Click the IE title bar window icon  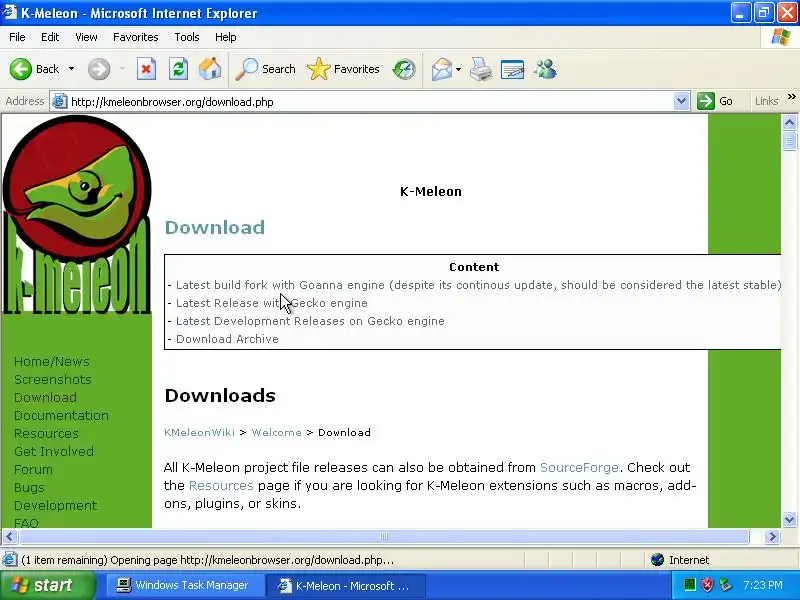click(x=10, y=12)
